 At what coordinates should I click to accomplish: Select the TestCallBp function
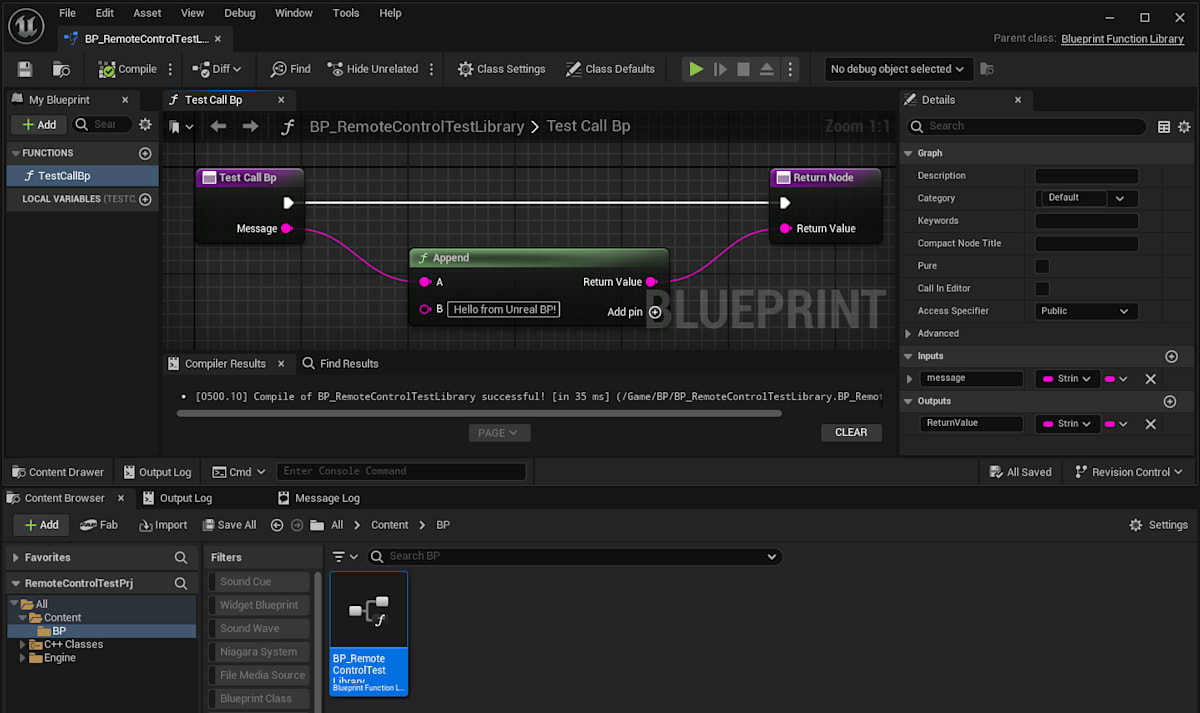81,175
